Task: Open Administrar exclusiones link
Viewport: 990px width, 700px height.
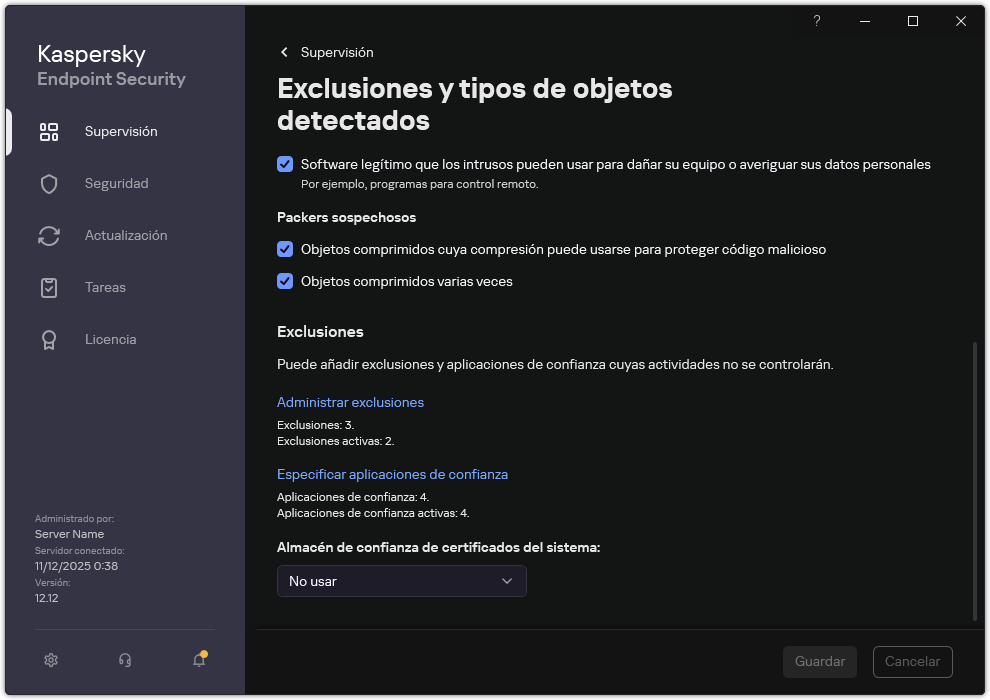Action: coord(350,402)
